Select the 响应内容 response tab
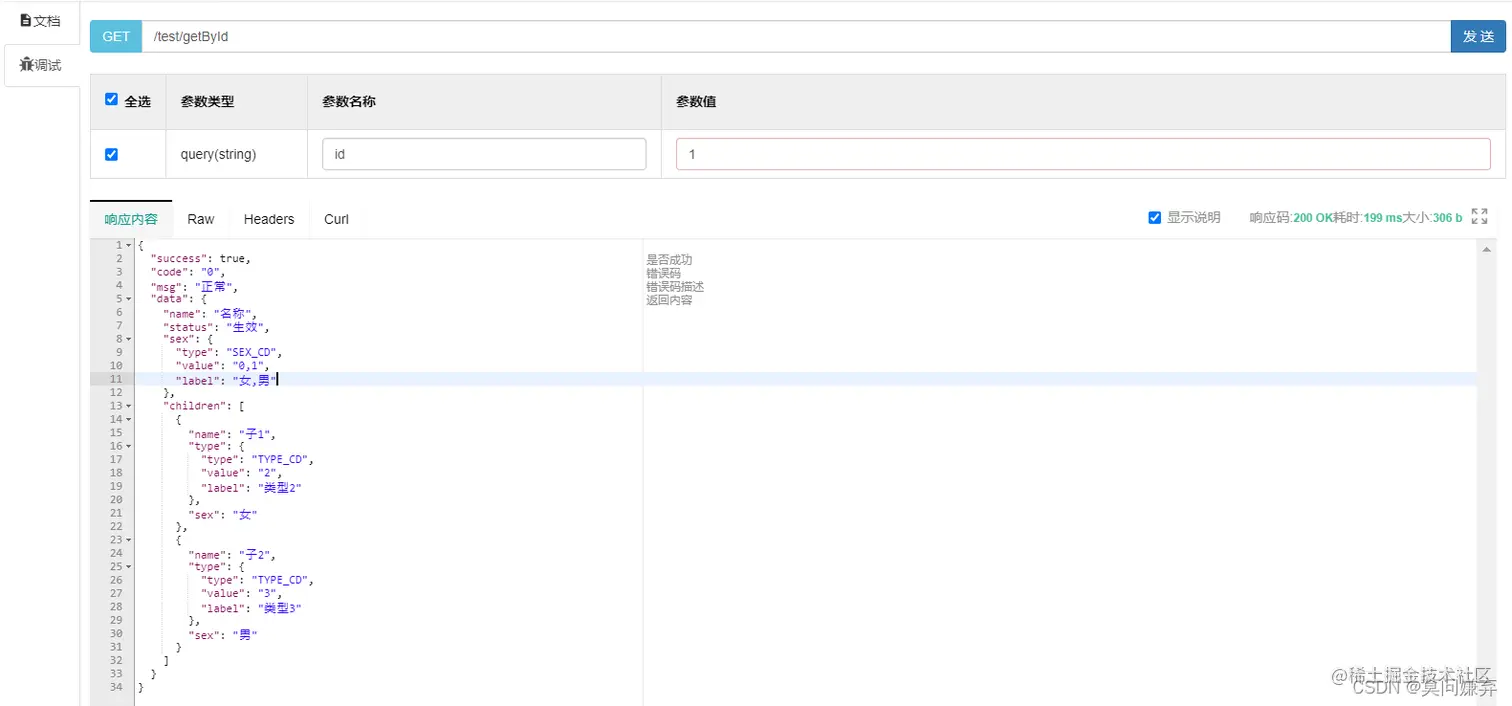 131,219
